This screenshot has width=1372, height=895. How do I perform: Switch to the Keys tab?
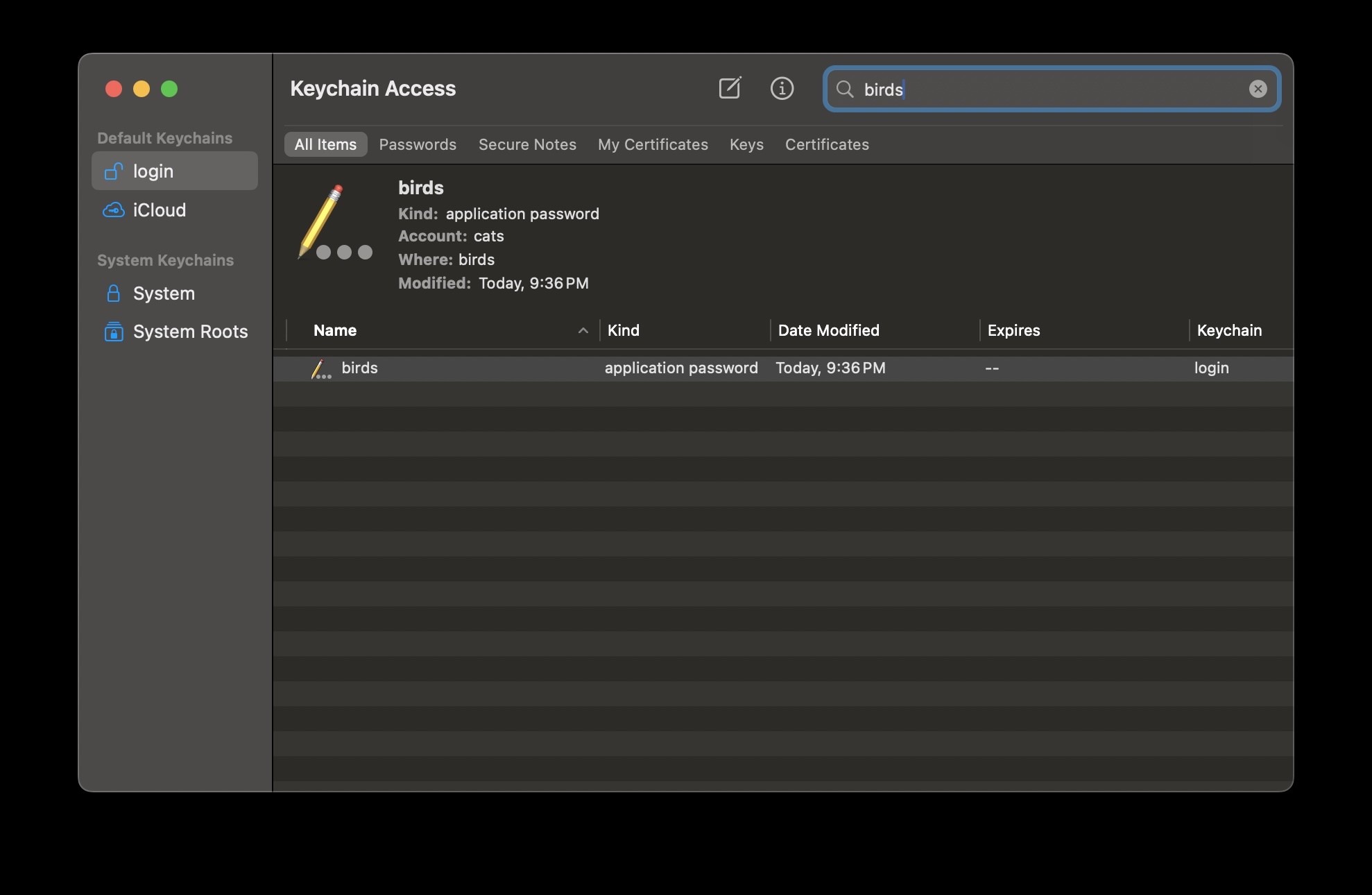coord(746,144)
